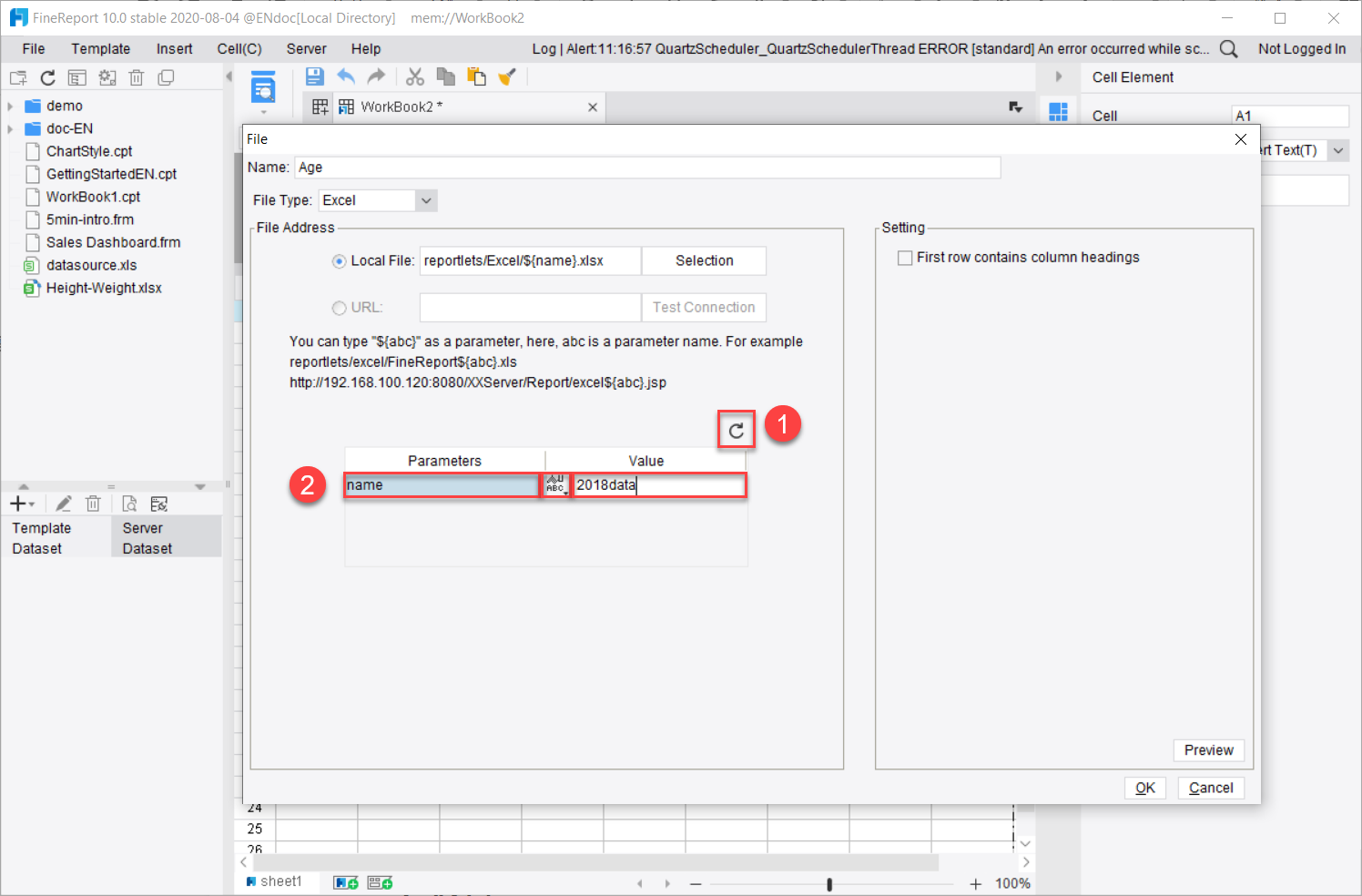Open the File Type Excel dropdown

pyautogui.click(x=426, y=200)
